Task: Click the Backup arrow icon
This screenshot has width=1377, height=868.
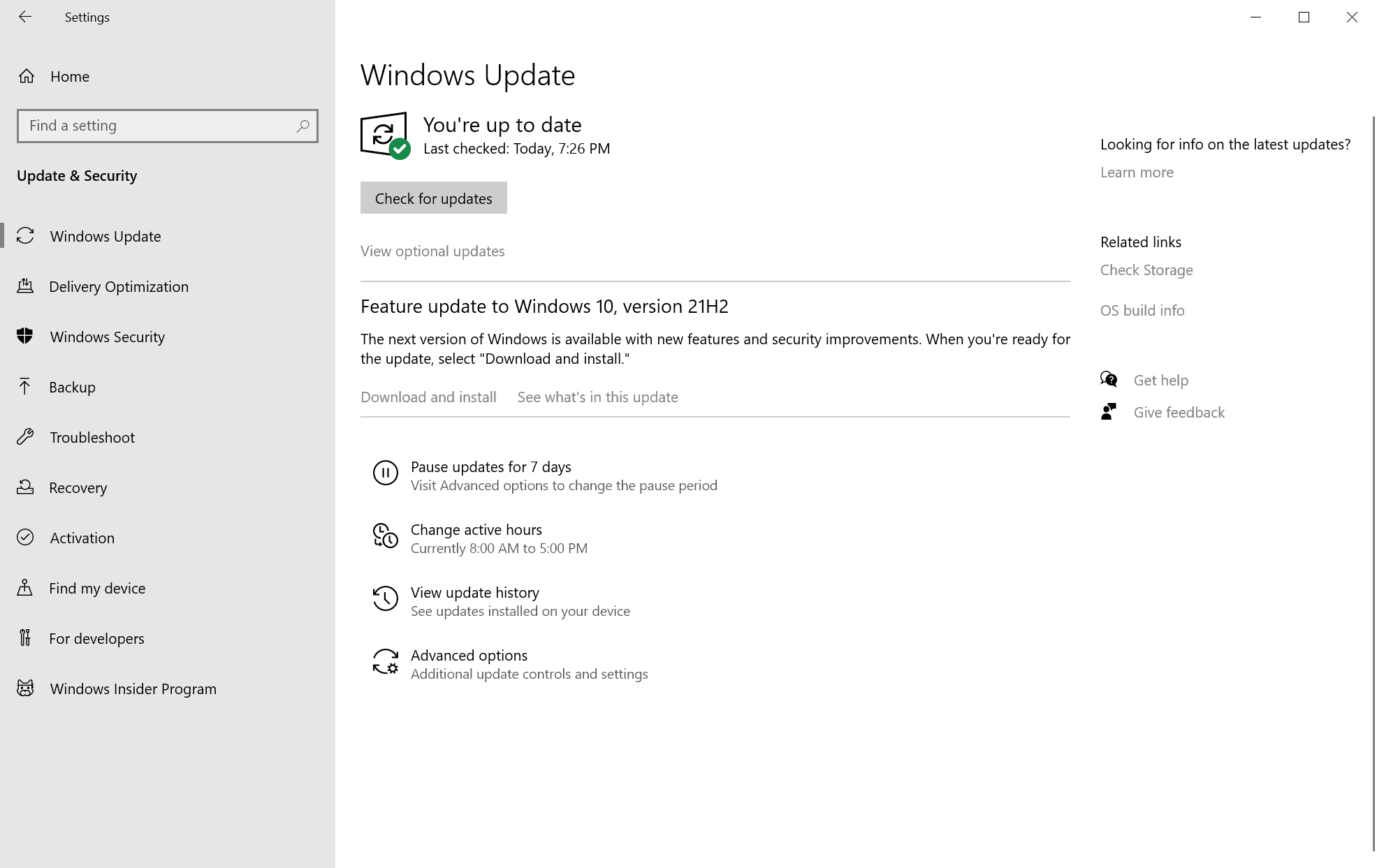Action: tap(27, 386)
